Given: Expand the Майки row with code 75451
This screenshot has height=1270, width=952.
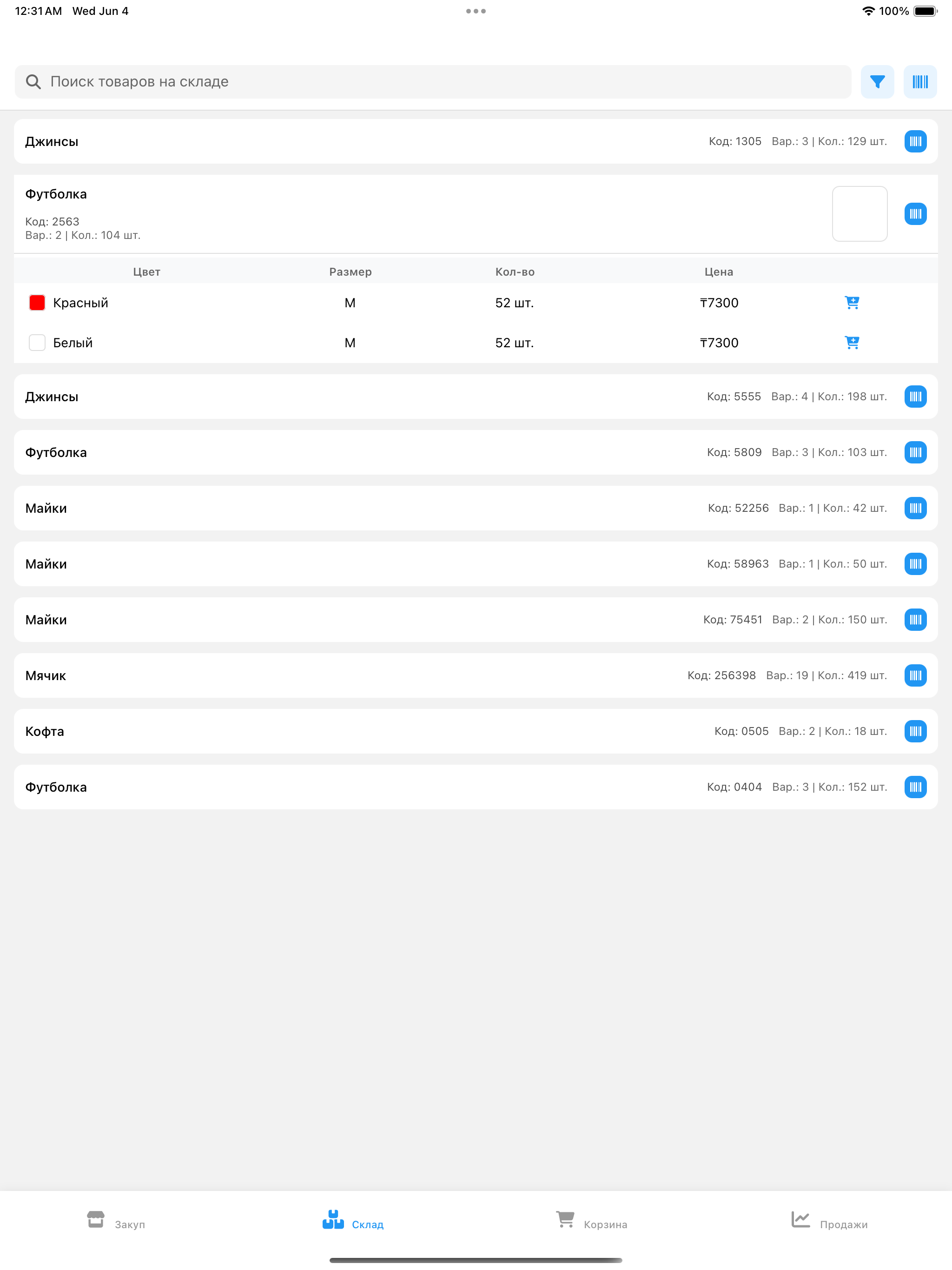Looking at the screenshot, I should (476, 620).
